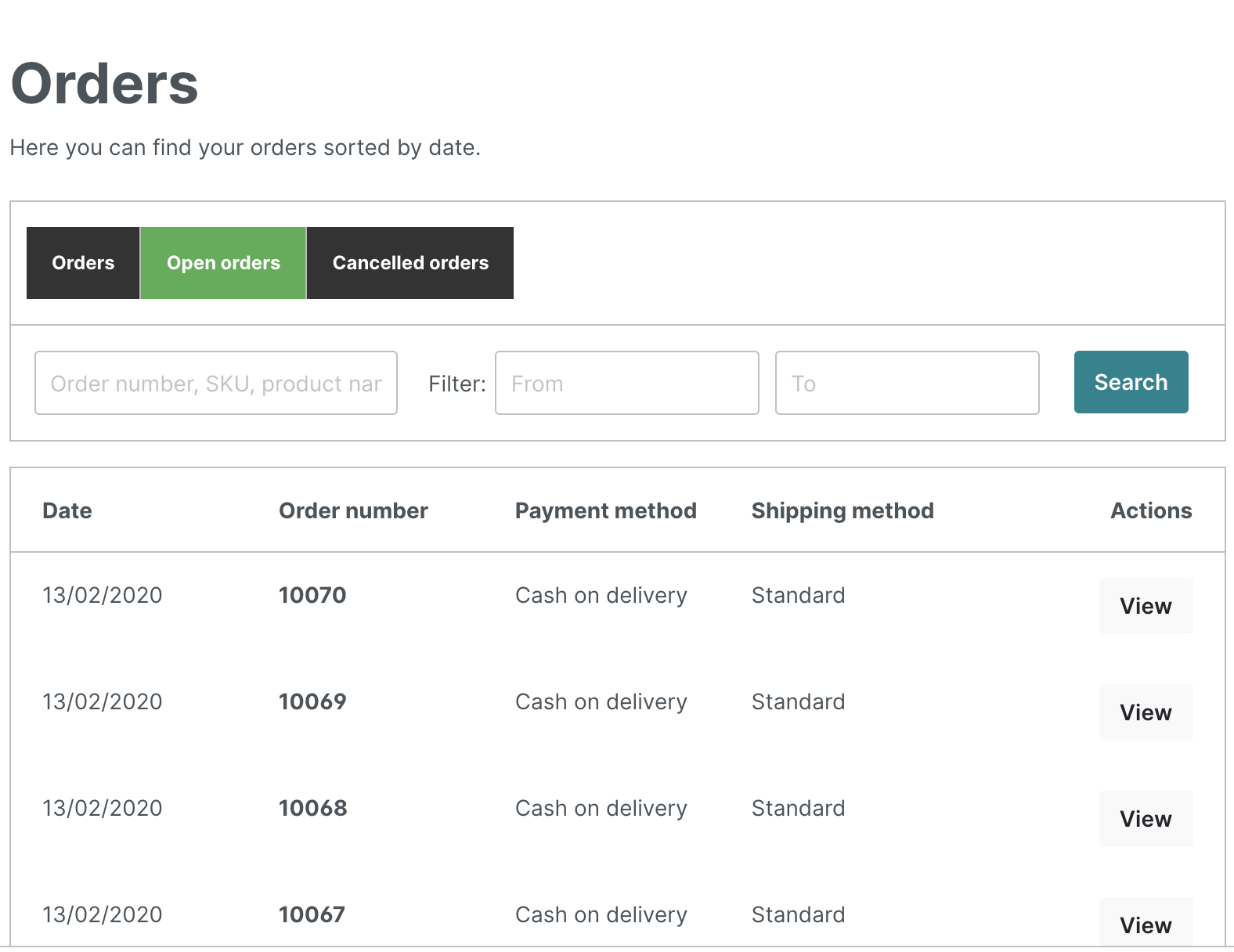Click the Order number column header
The height and width of the screenshot is (952, 1234).
point(353,510)
